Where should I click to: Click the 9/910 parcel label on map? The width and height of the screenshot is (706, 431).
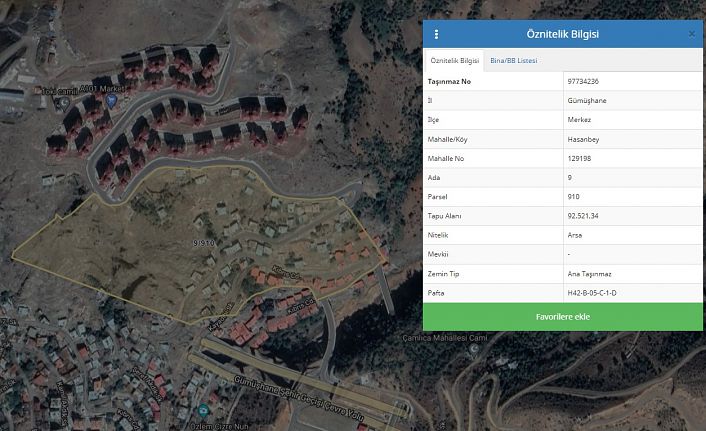pos(203,242)
